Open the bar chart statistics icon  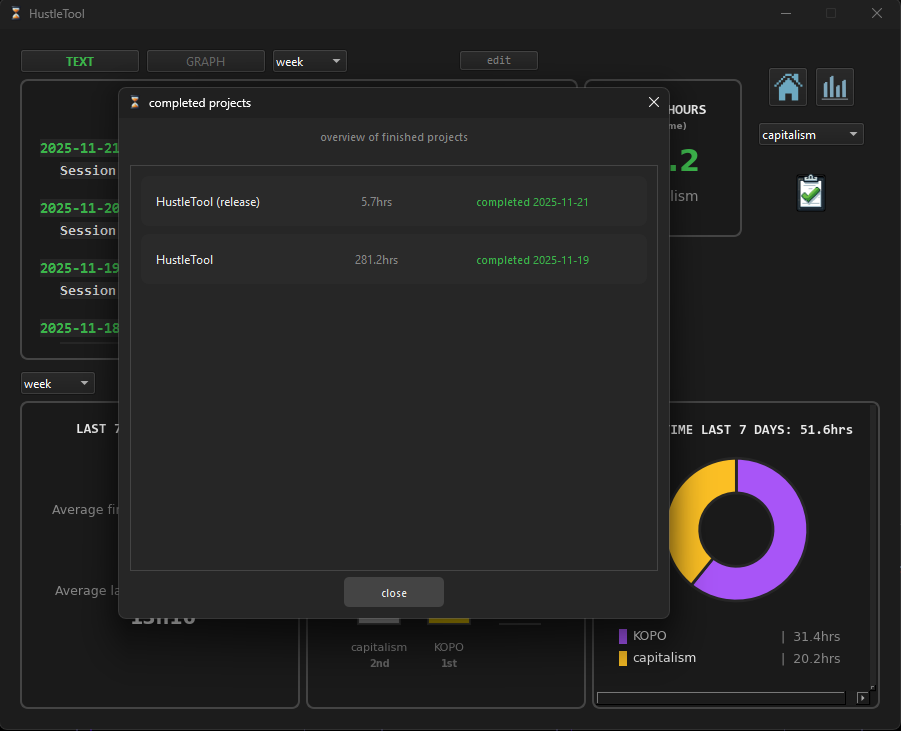834,87
